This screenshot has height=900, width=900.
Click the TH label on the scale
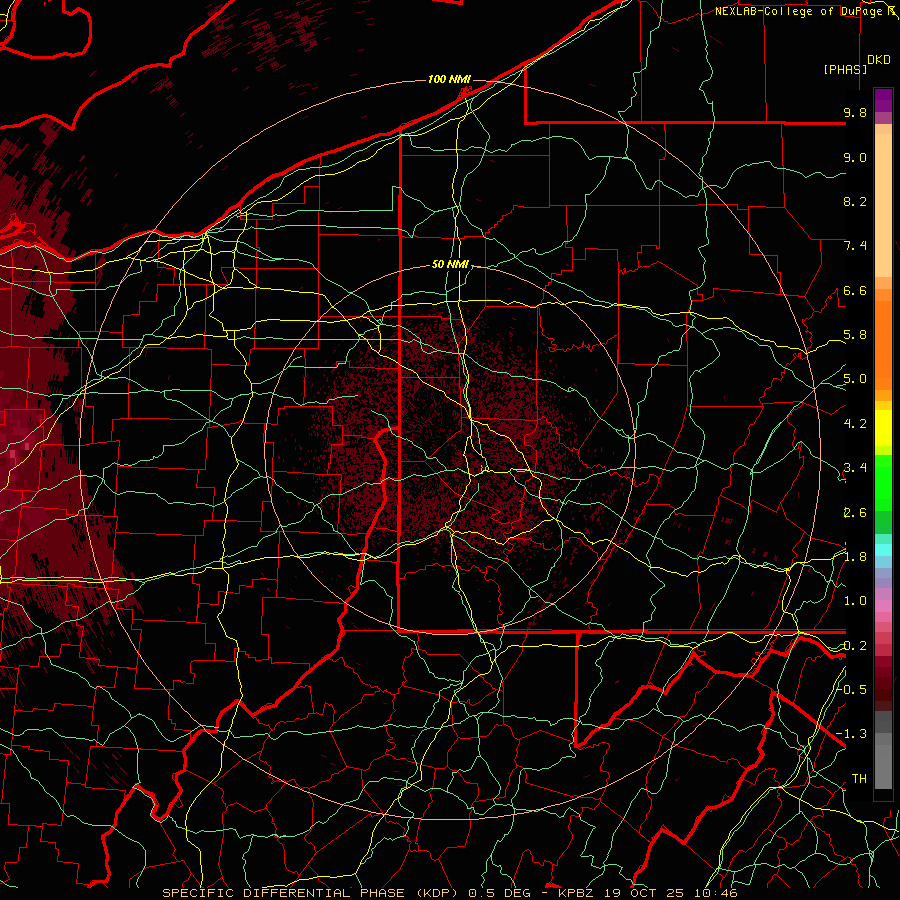point(859,779)
